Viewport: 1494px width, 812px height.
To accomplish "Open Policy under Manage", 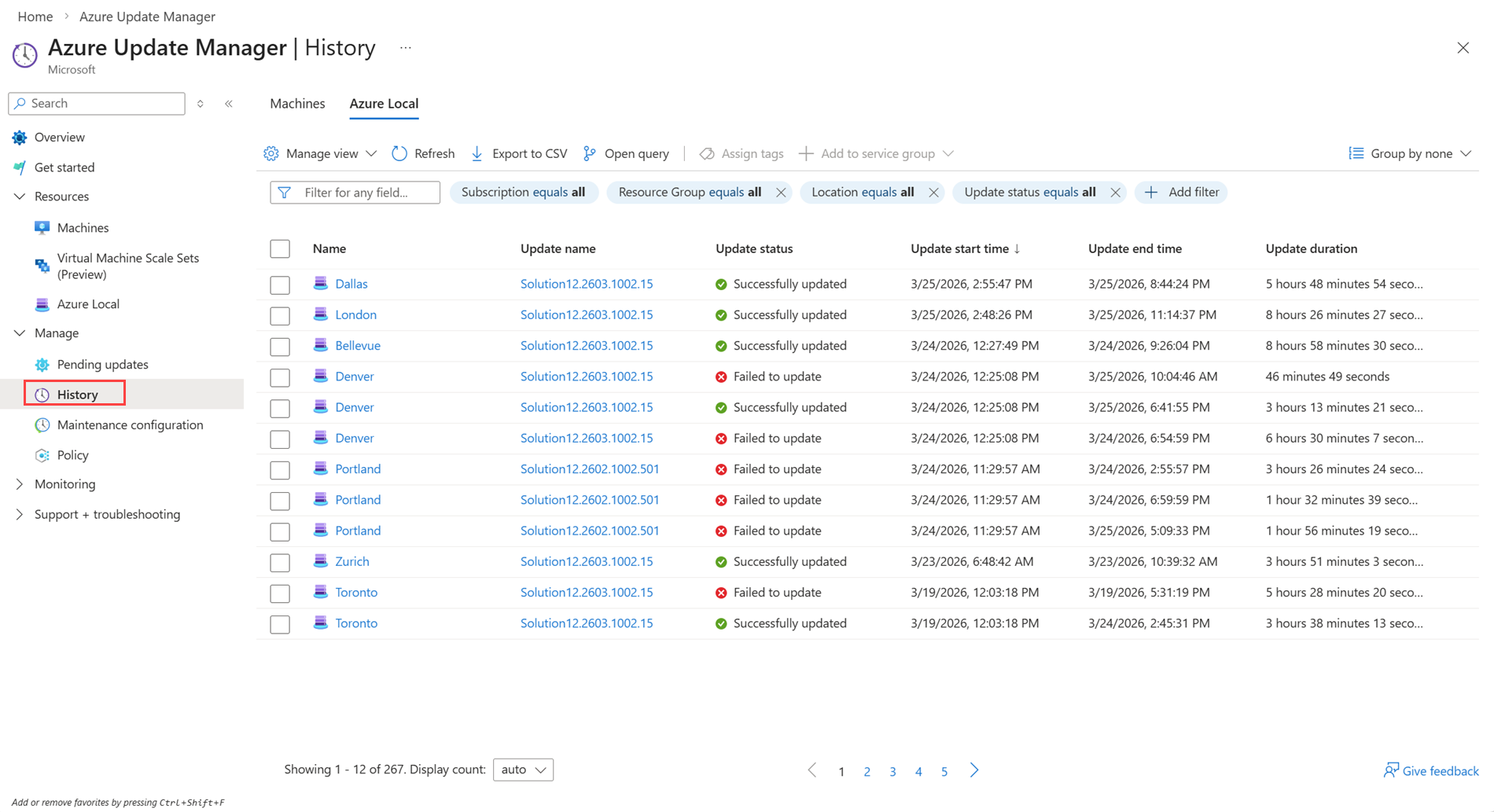I will [x=72, y=454].
